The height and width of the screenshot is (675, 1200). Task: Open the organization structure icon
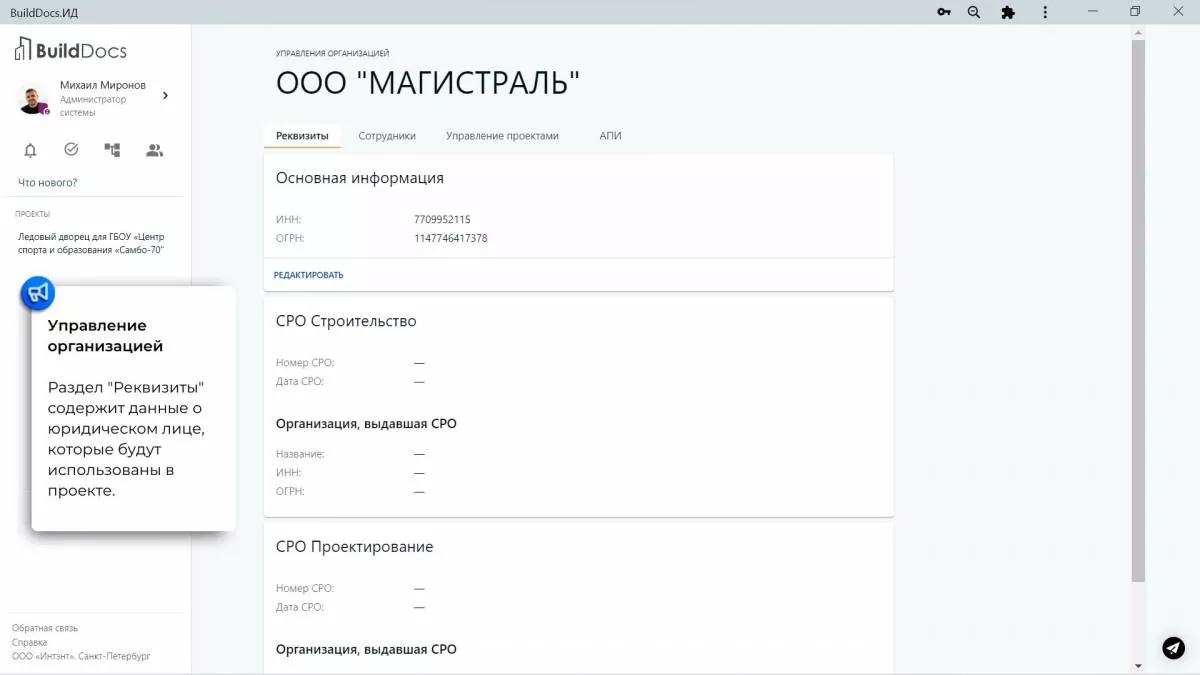point(111,149)
